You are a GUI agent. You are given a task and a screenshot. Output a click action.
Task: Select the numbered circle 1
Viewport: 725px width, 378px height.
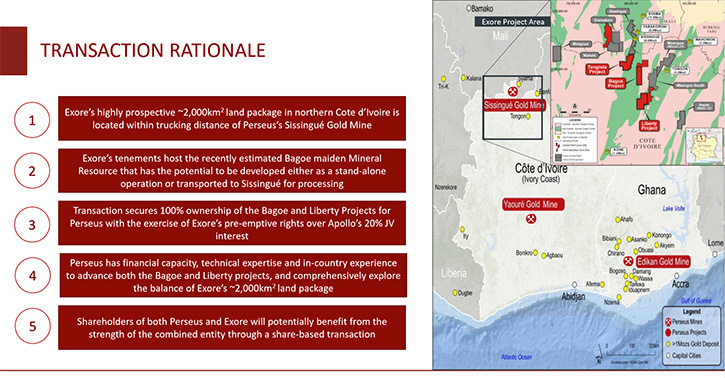pos(32,120)
